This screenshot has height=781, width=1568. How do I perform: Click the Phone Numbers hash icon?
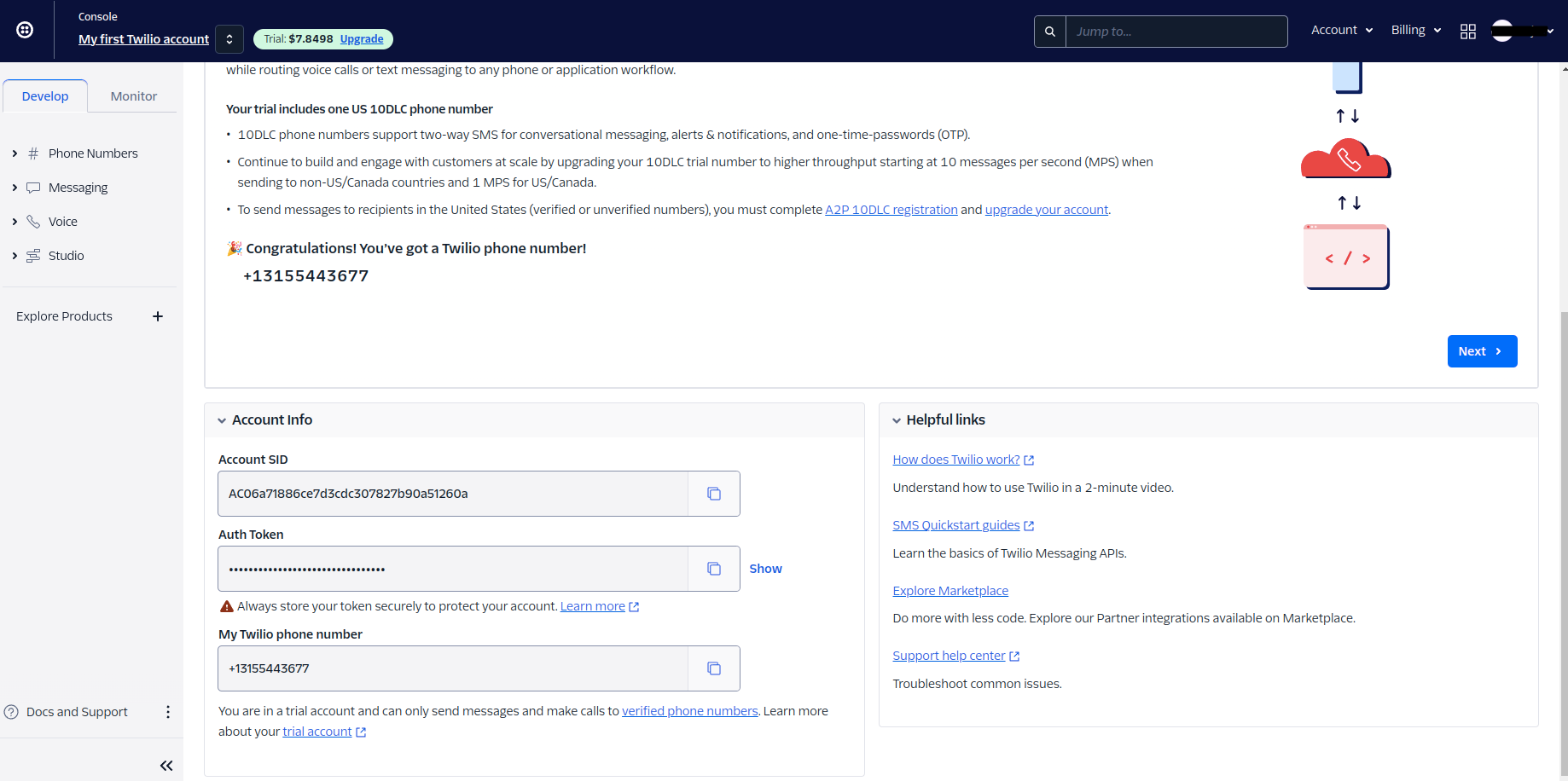click(33, 153)
